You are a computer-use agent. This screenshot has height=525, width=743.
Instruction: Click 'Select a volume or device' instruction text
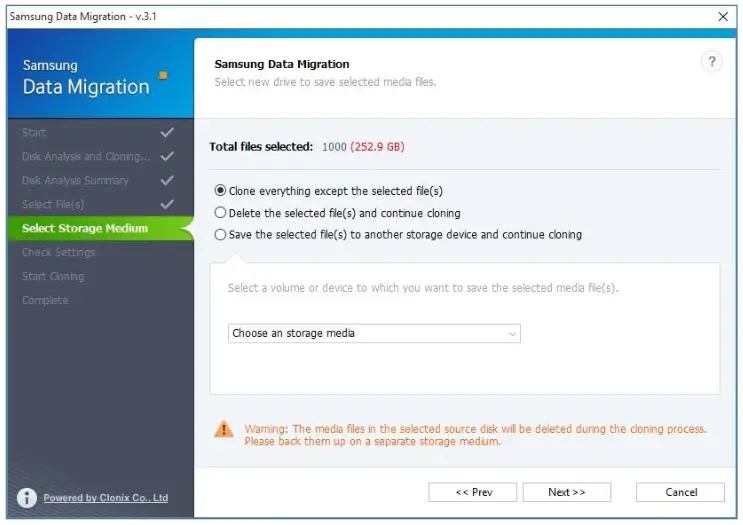[x=423, y=288]
